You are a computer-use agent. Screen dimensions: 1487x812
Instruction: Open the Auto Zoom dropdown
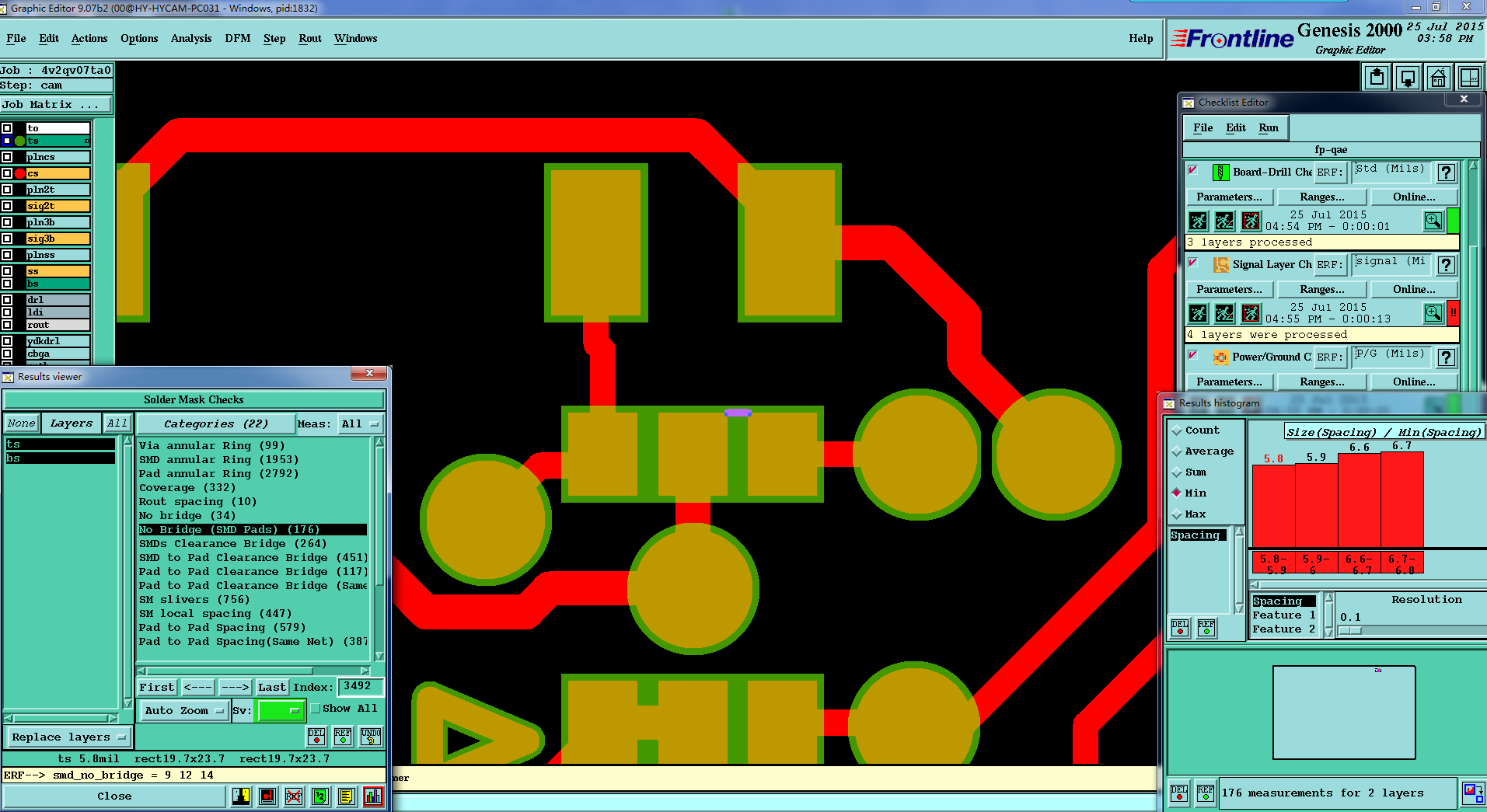click(184, 710)
